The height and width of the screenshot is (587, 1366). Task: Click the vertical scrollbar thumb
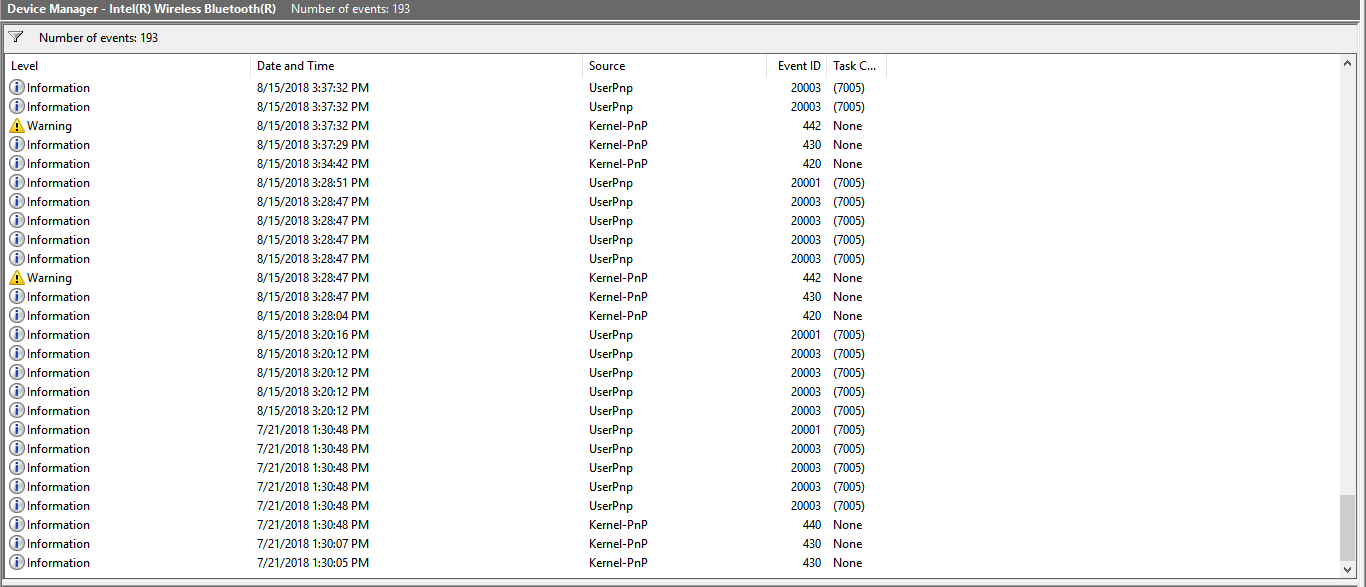coord(1349,527)
